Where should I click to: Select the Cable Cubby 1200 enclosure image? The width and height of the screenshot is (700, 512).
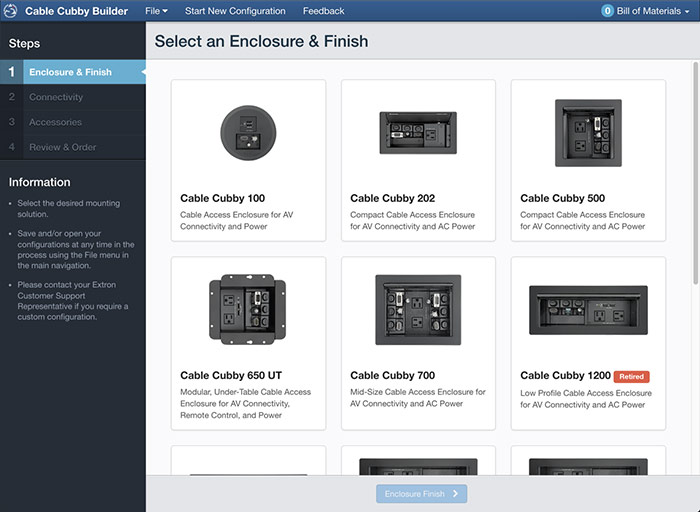click(588, 310)
